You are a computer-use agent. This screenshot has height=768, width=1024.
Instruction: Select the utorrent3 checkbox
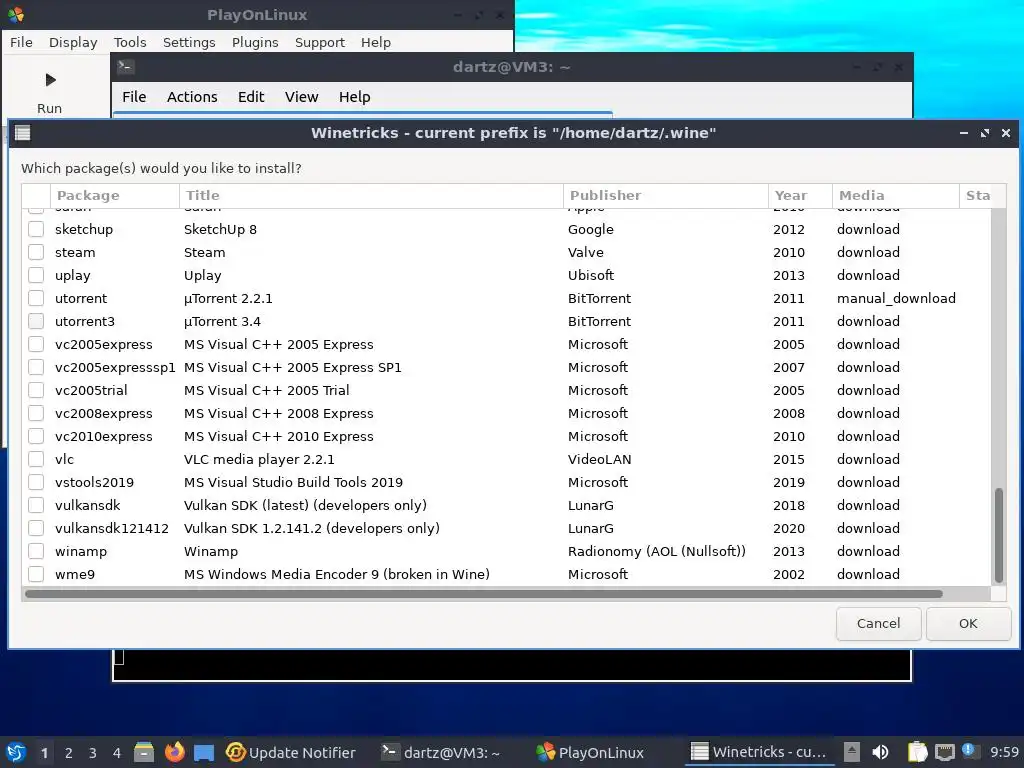point(36,321)
